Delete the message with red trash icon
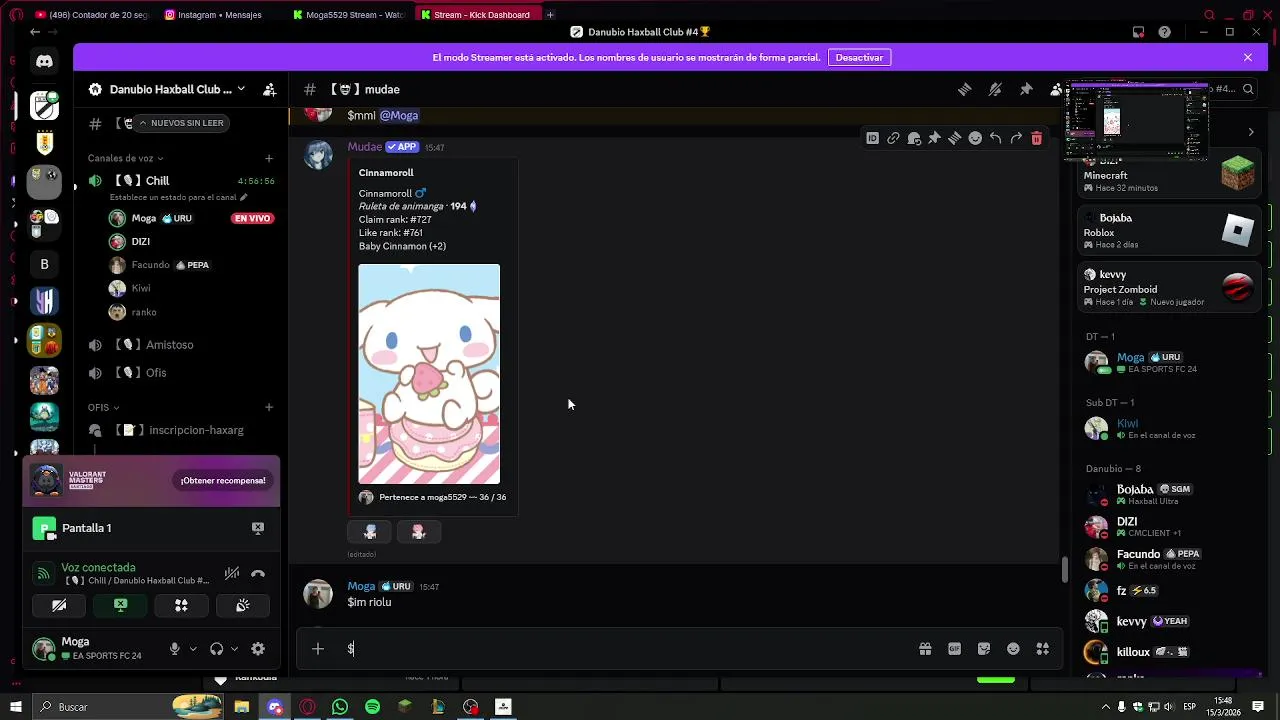Screen dimensions: 1280x720 click(1036, 139)
